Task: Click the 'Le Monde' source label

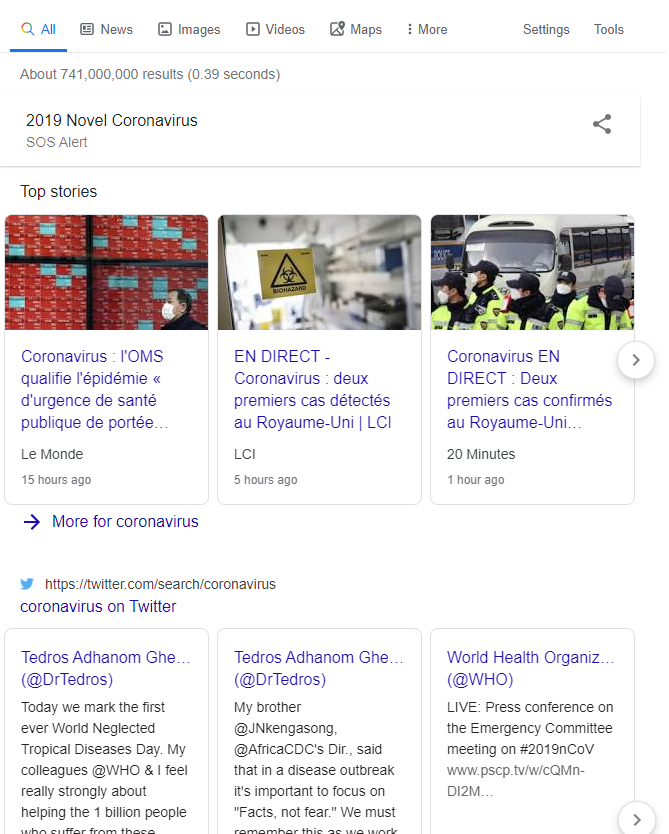Action: (x=52, y=454)
